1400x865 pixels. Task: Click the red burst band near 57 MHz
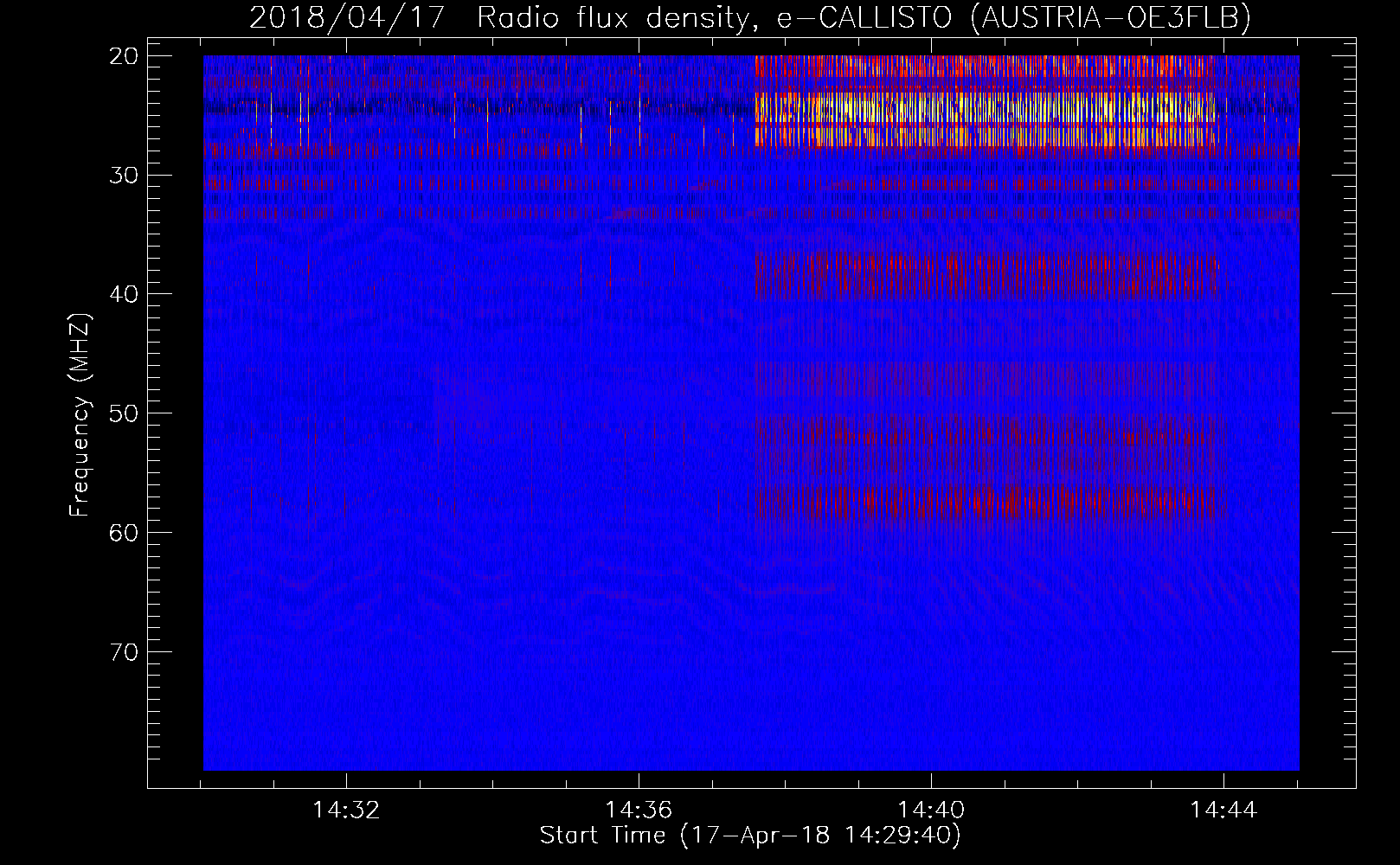pyautogui.click(x=986, y=503)
